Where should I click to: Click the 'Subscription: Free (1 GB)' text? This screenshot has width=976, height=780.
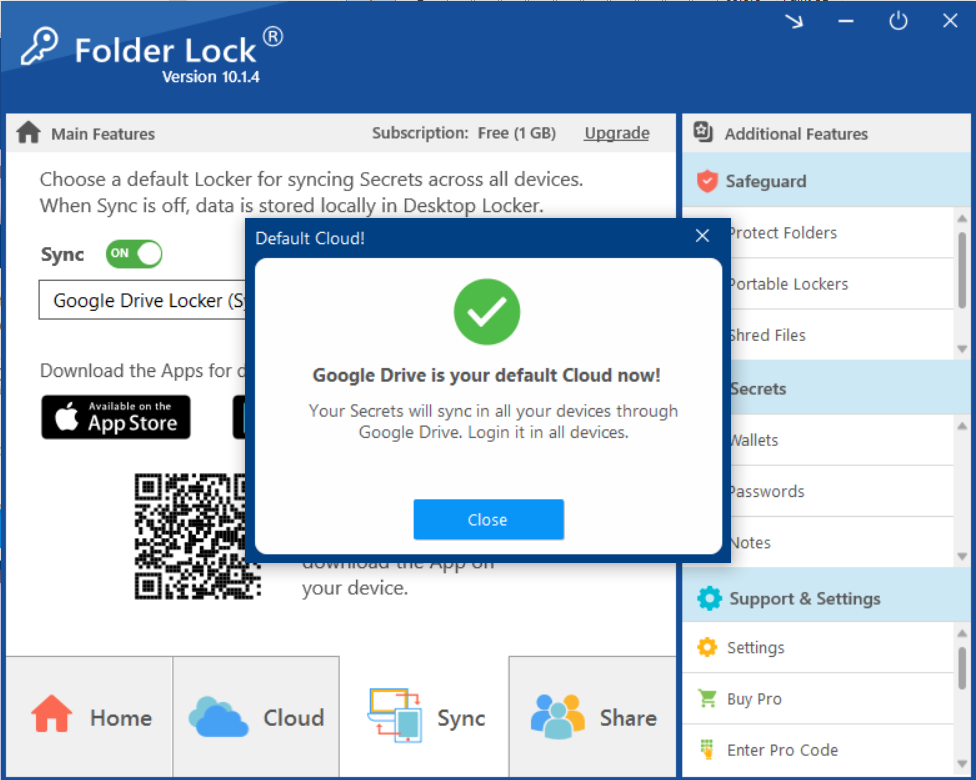pyautogui.click(x=464, y=133)
